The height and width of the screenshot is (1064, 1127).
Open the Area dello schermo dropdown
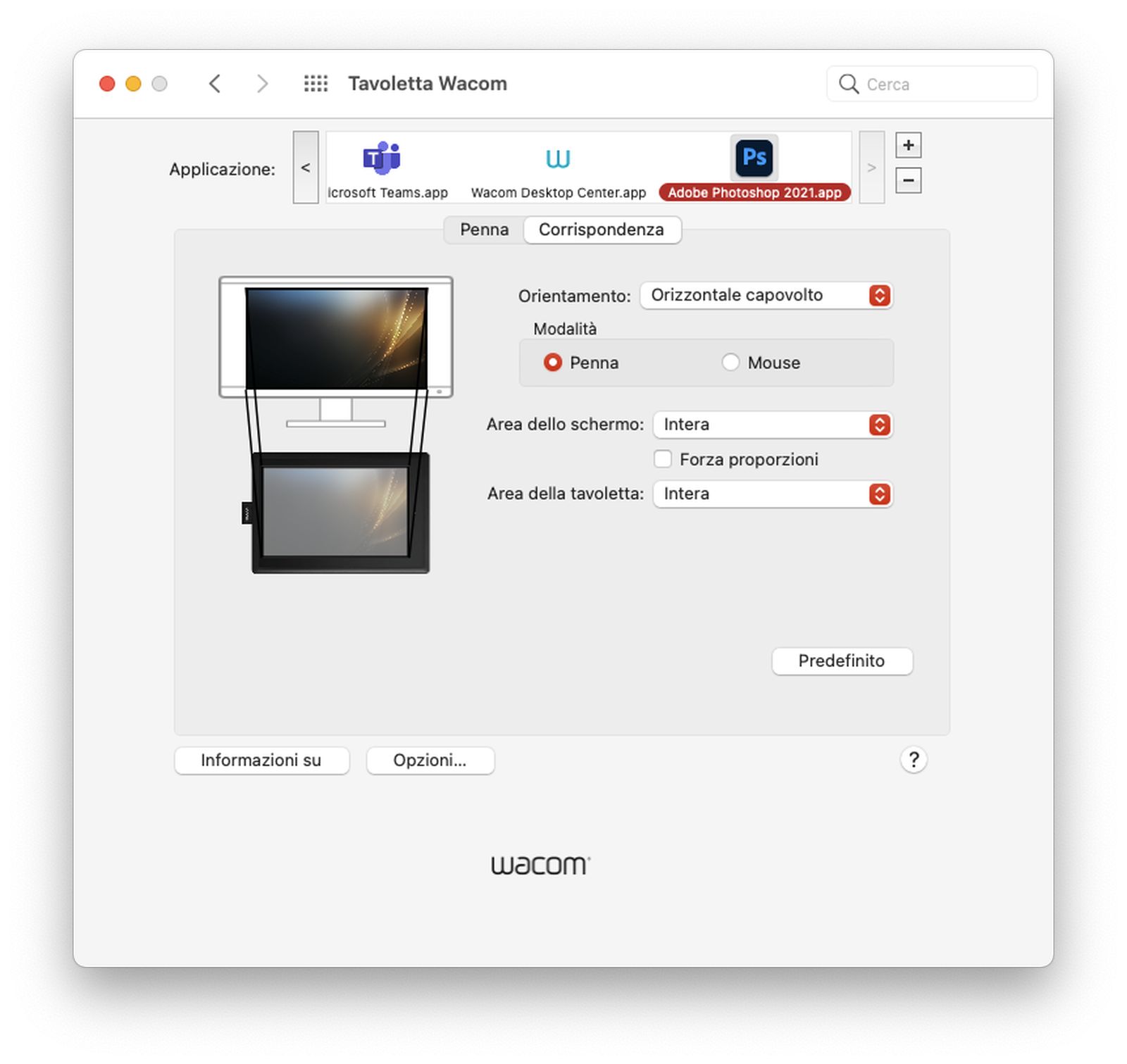773,425
